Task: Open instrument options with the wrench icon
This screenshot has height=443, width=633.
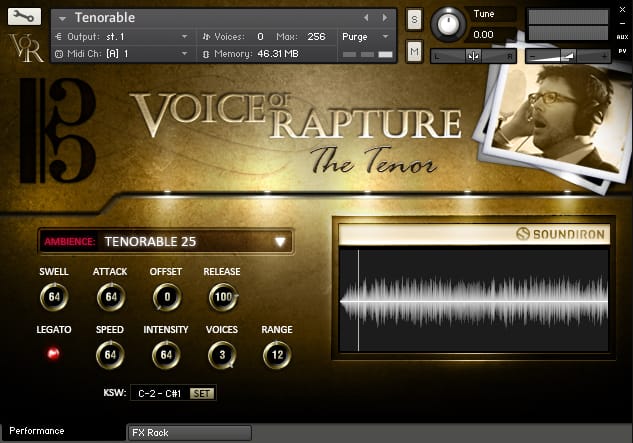Action: [24, 17]
